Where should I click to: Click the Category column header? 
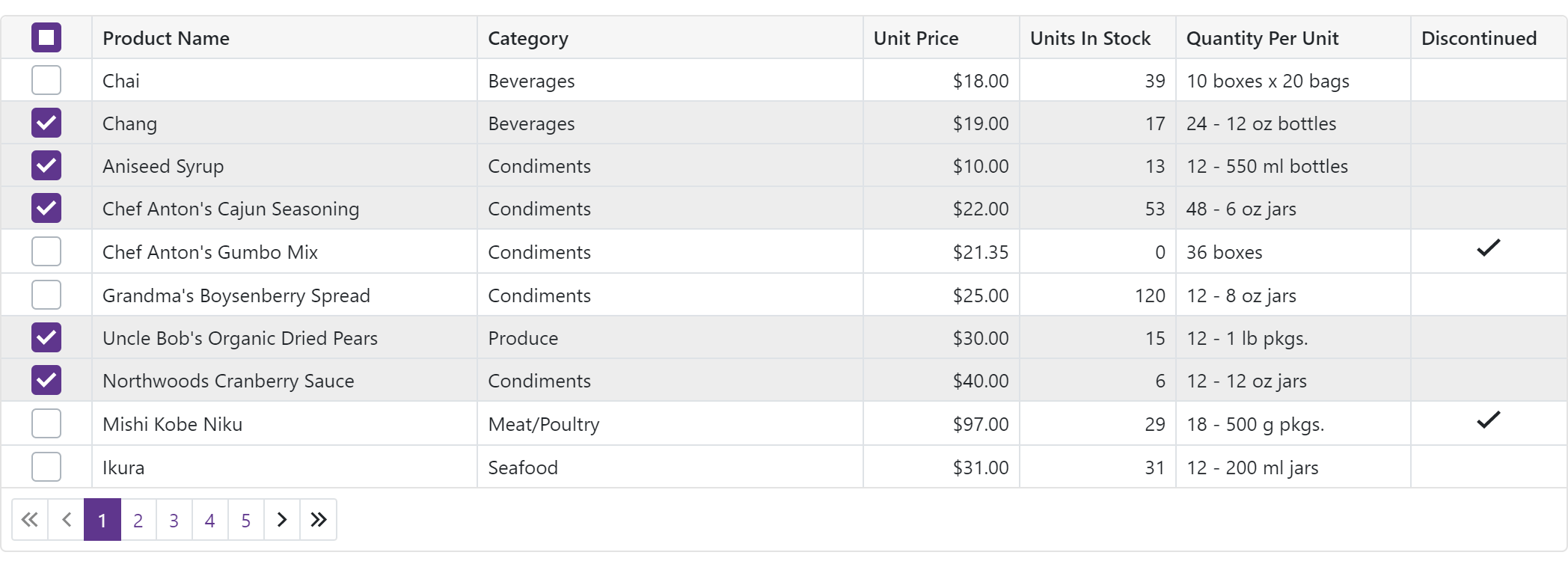(x=528, y=38)
